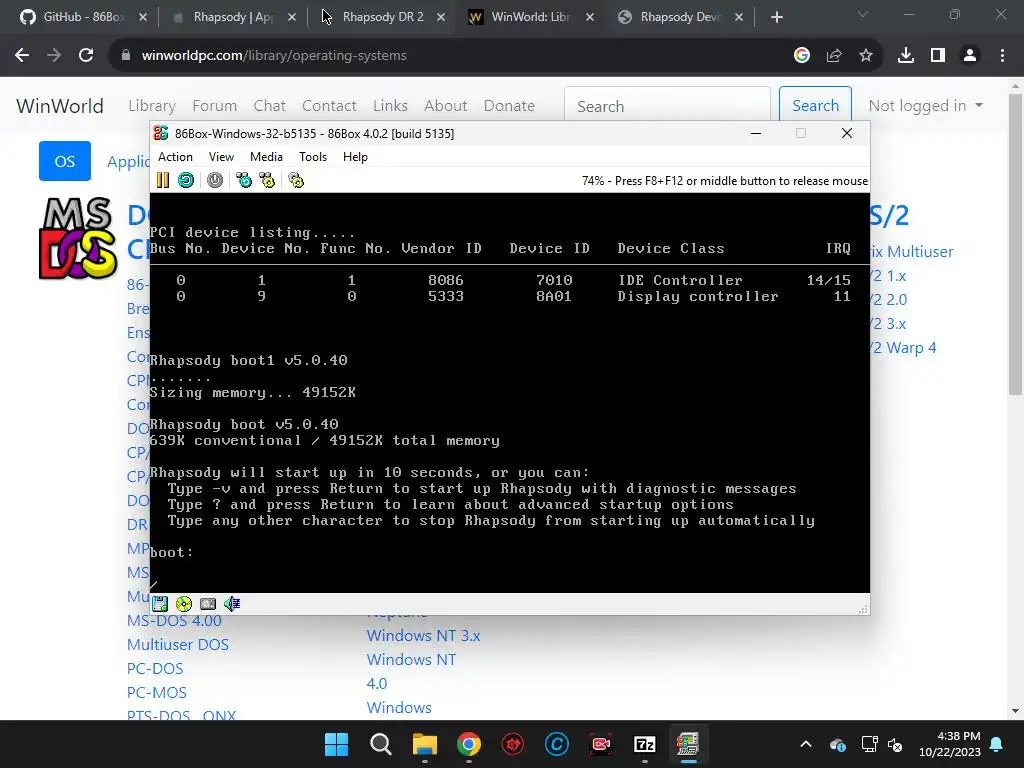1024x768 pixels.
Task: Send Ctrl+Alt+Esc icon in 86Box toolbar
Action: (267, 180)
